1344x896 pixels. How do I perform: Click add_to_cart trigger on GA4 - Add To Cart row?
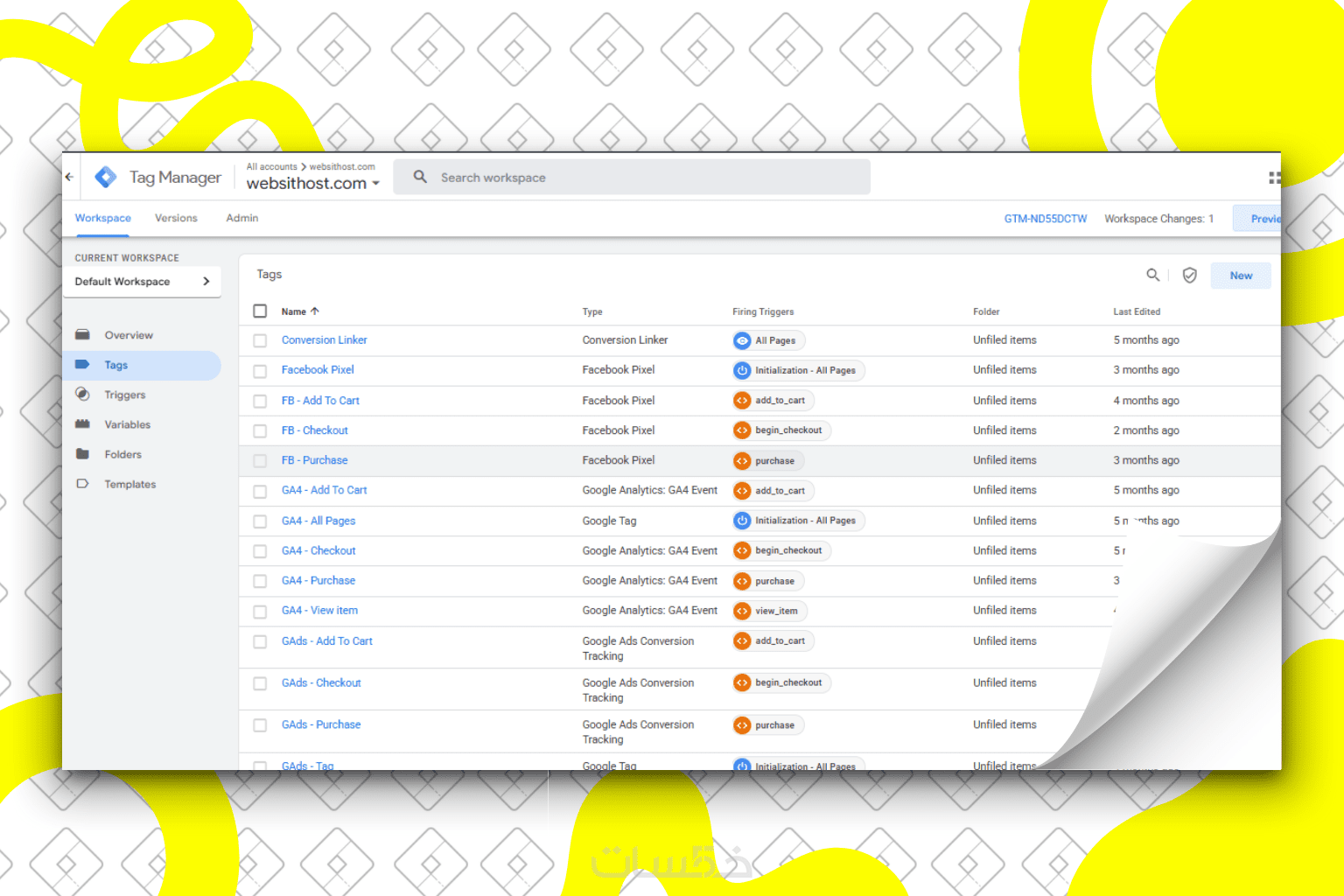[773, 491]
